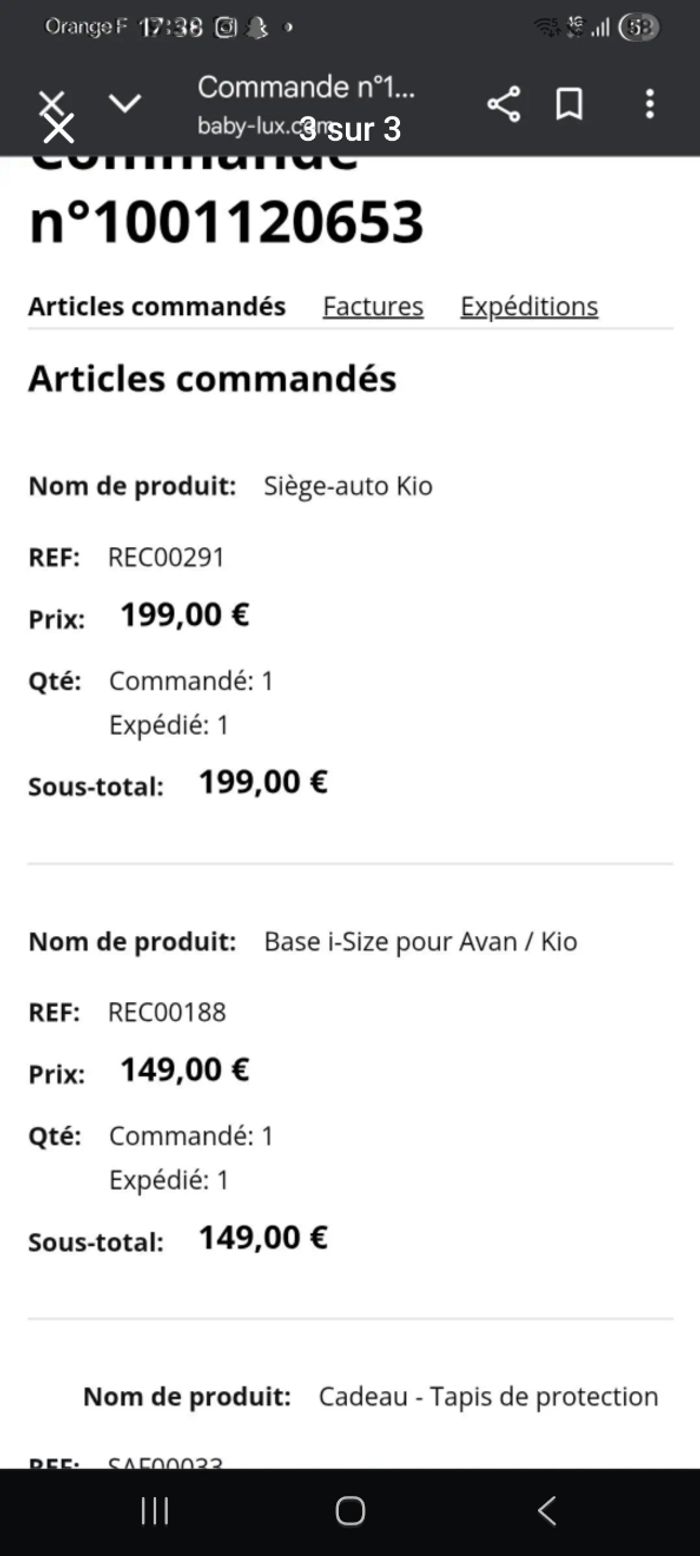Collapse the viewer using the down chevron

tap(126, 104)
